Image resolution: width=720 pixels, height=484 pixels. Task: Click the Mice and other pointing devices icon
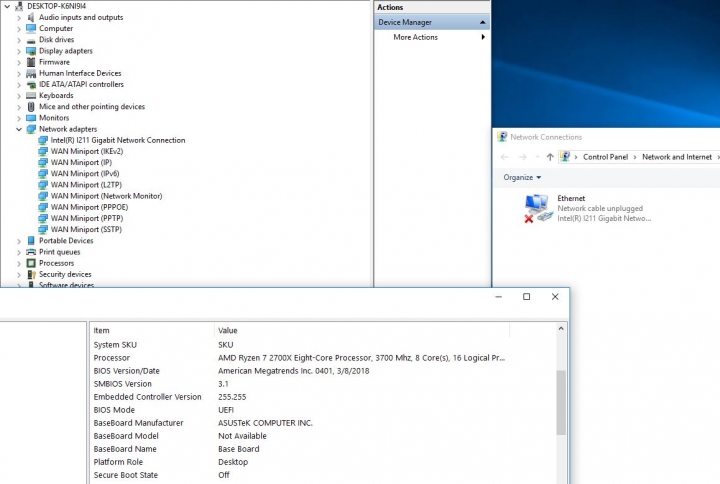31,107
